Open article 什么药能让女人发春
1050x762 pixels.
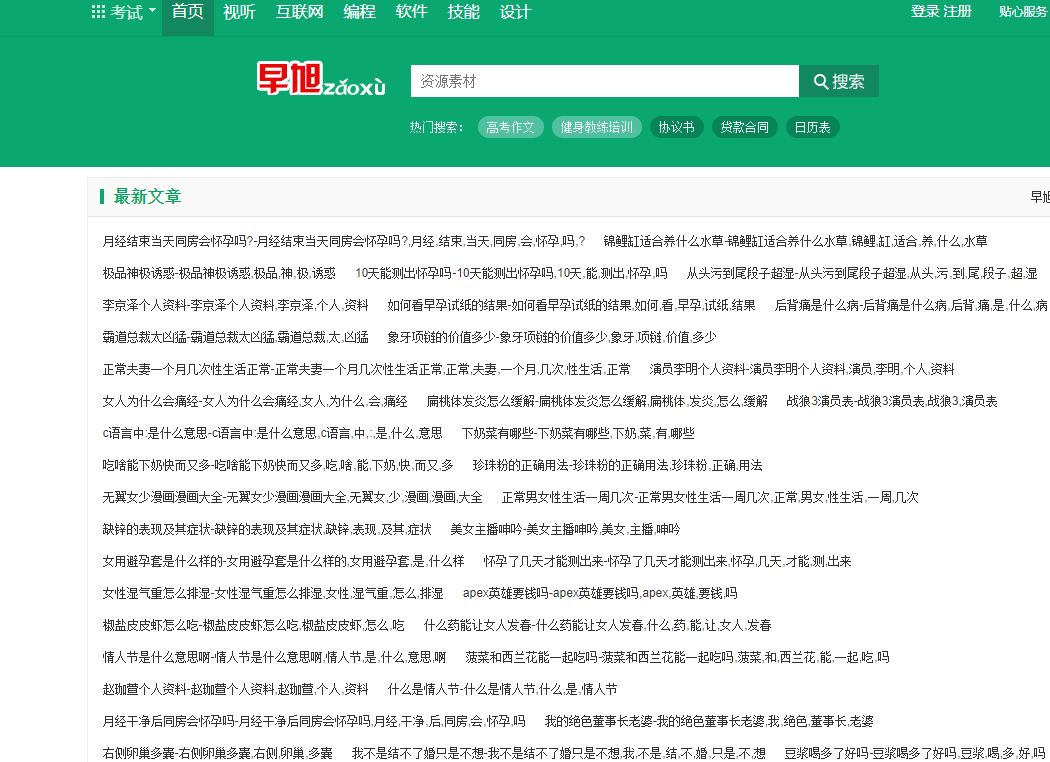click(597, 627)
